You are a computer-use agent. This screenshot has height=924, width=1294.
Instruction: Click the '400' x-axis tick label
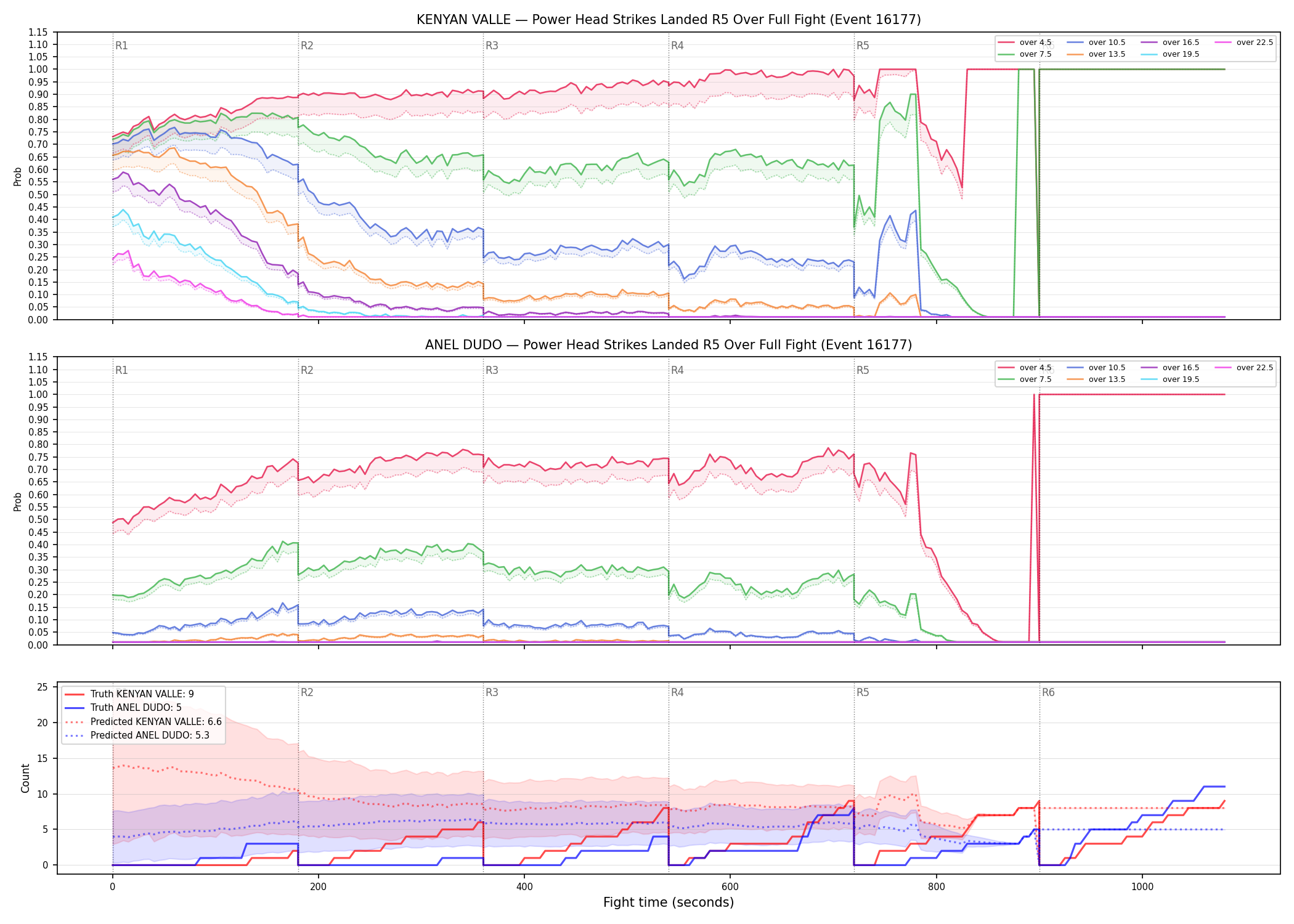tap(524, 887)
